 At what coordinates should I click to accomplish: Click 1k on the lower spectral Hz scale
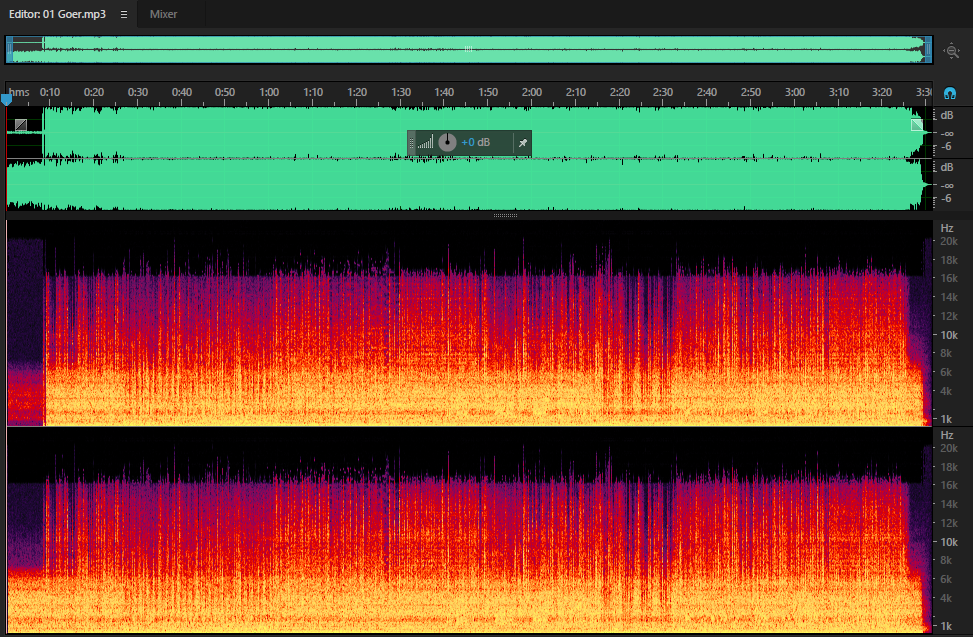pyautogui.click(x=946, y=626)
